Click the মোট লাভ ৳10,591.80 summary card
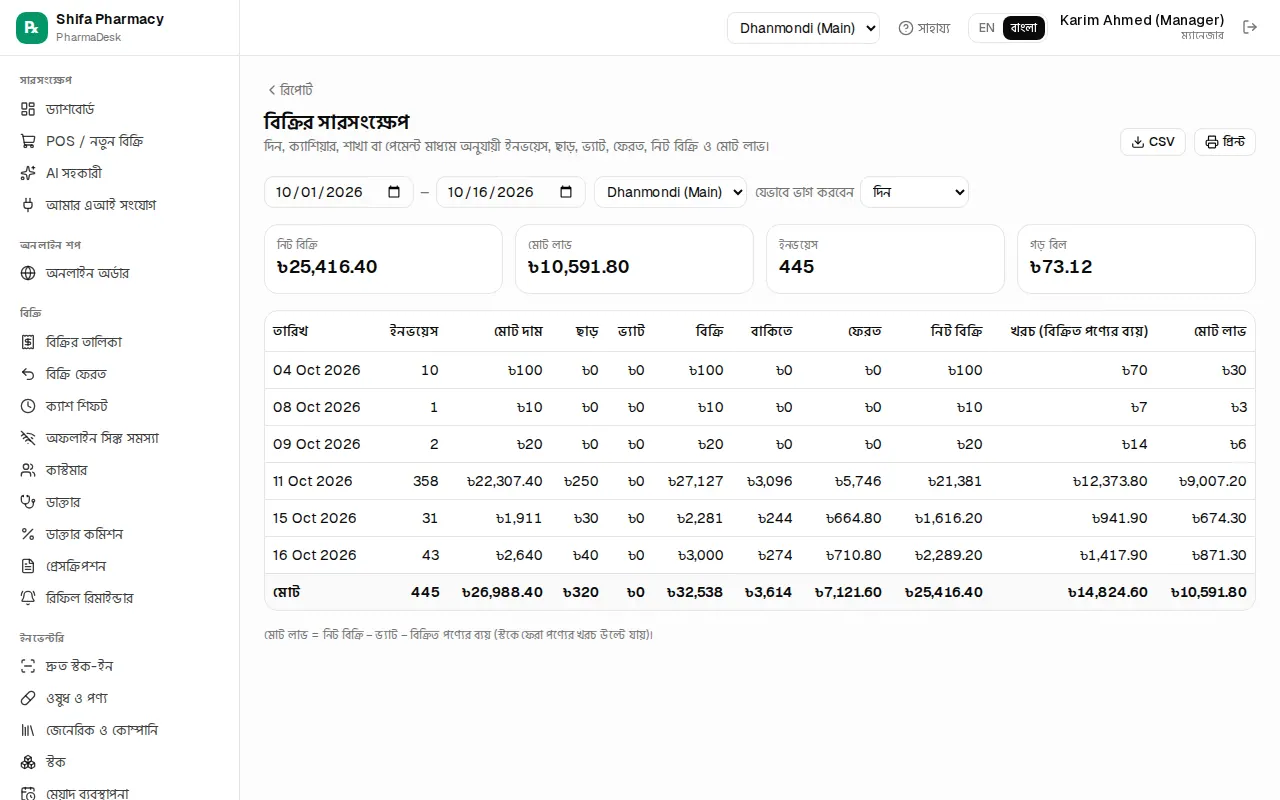 [x=634, y=259]
